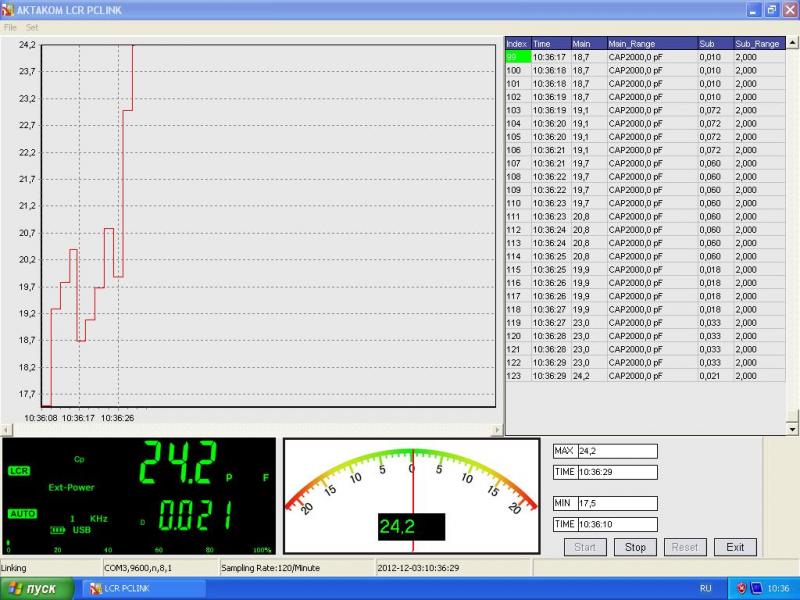Click the MIN value field
800x600 pixels.
pos(617,504)
